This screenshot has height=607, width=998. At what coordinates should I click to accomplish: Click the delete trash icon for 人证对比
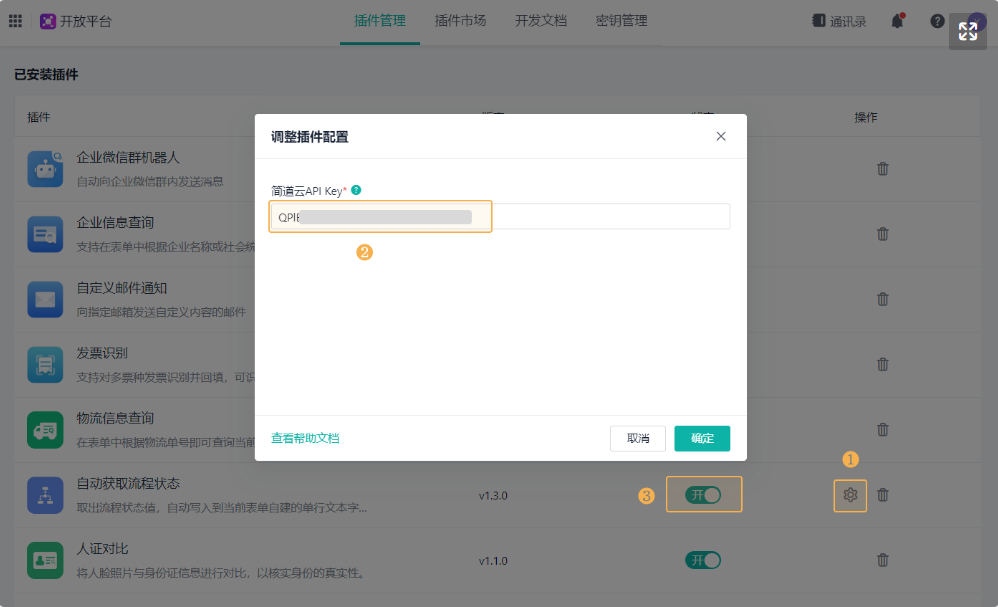(x=883, y=560)
